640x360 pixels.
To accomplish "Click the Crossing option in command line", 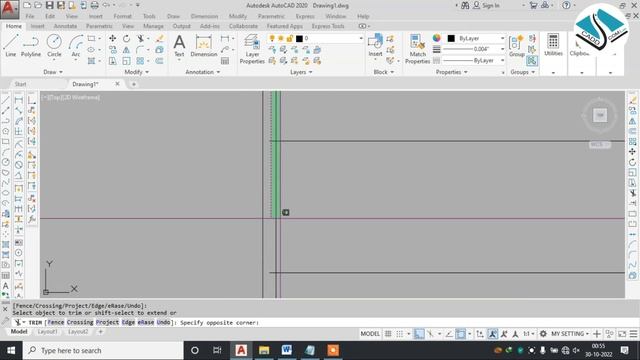I will (80, 322).
